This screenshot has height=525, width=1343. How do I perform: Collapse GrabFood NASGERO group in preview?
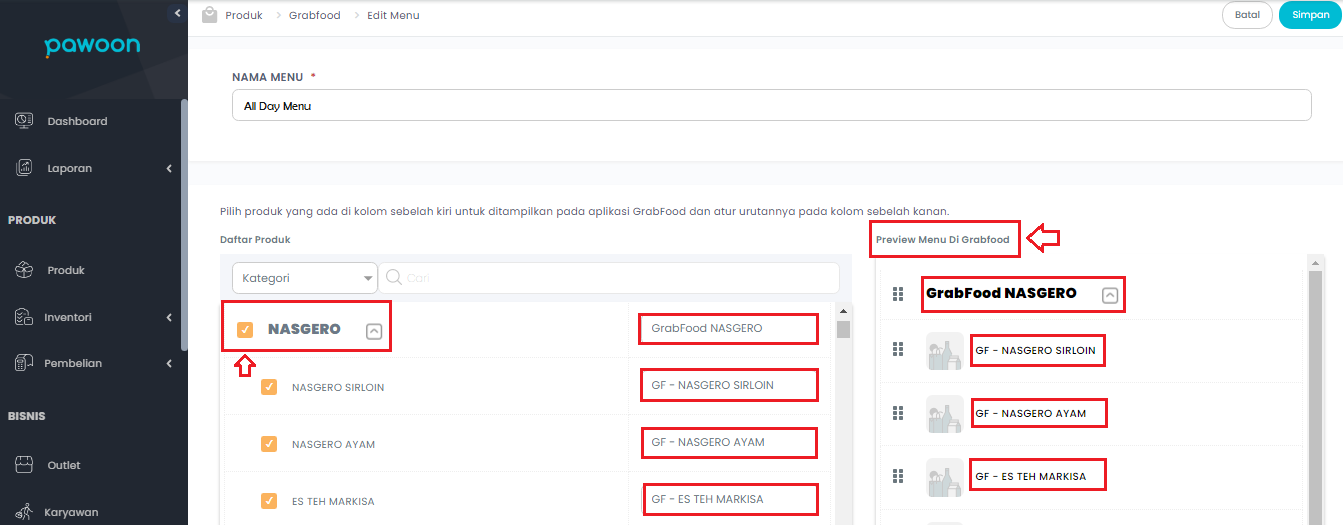point(1109,295)
